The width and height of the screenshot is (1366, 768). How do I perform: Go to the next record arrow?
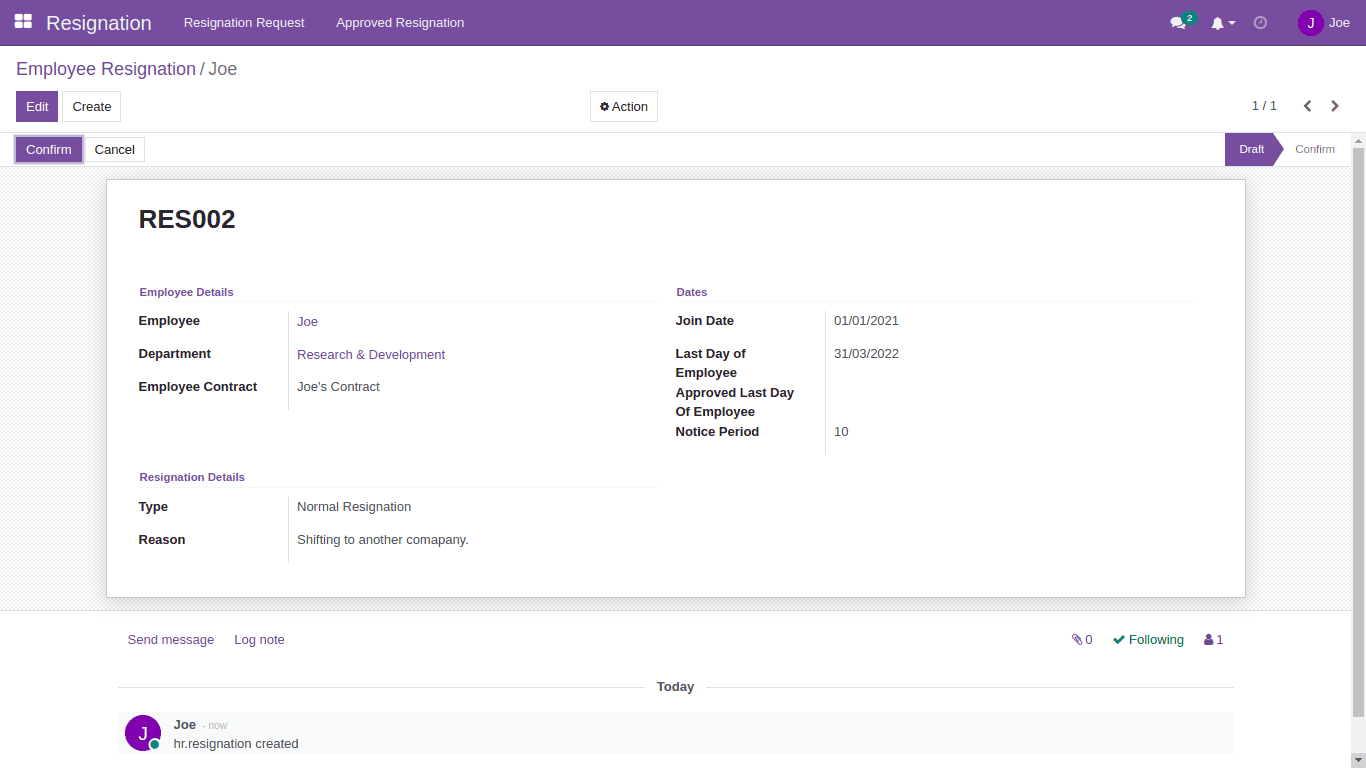pos(1334,105)
